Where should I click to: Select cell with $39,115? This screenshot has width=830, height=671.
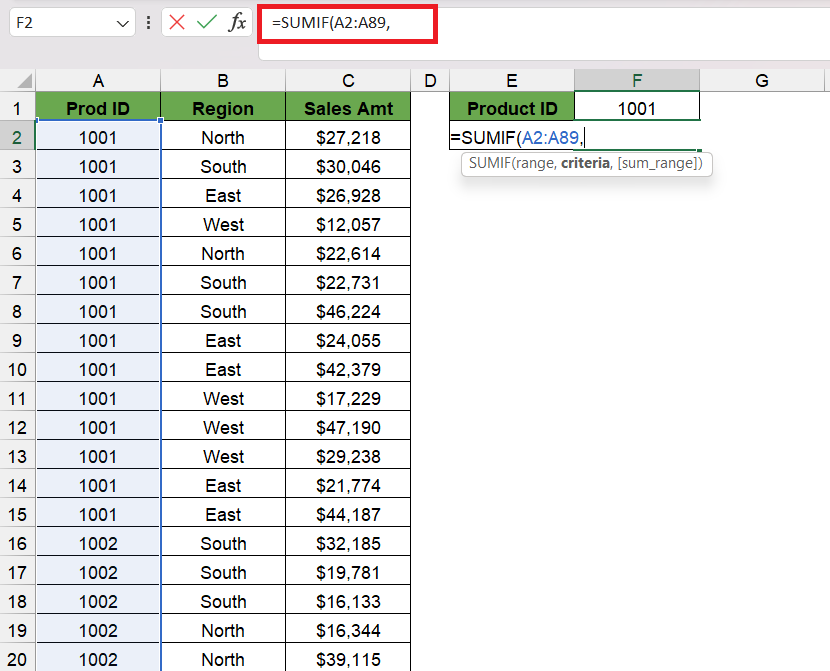[x=348, y=659]
